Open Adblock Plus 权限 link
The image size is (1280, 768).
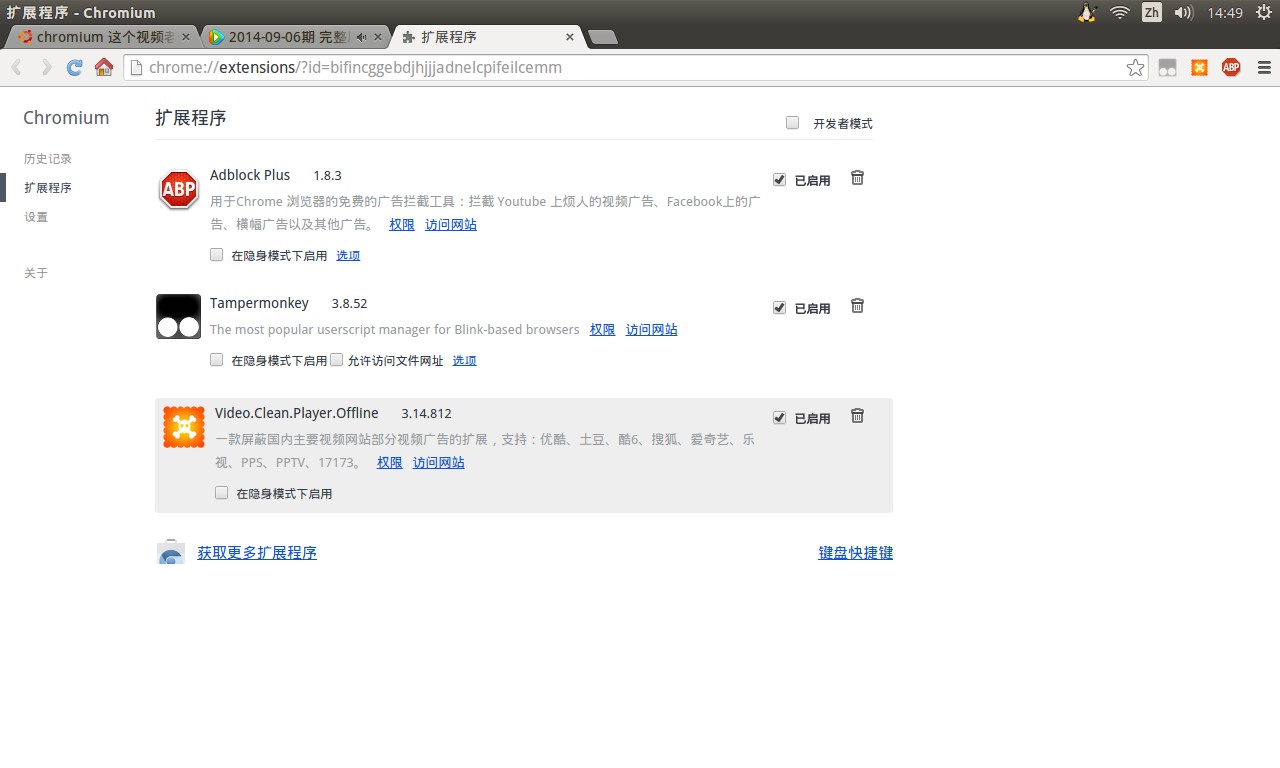[402, 225]
